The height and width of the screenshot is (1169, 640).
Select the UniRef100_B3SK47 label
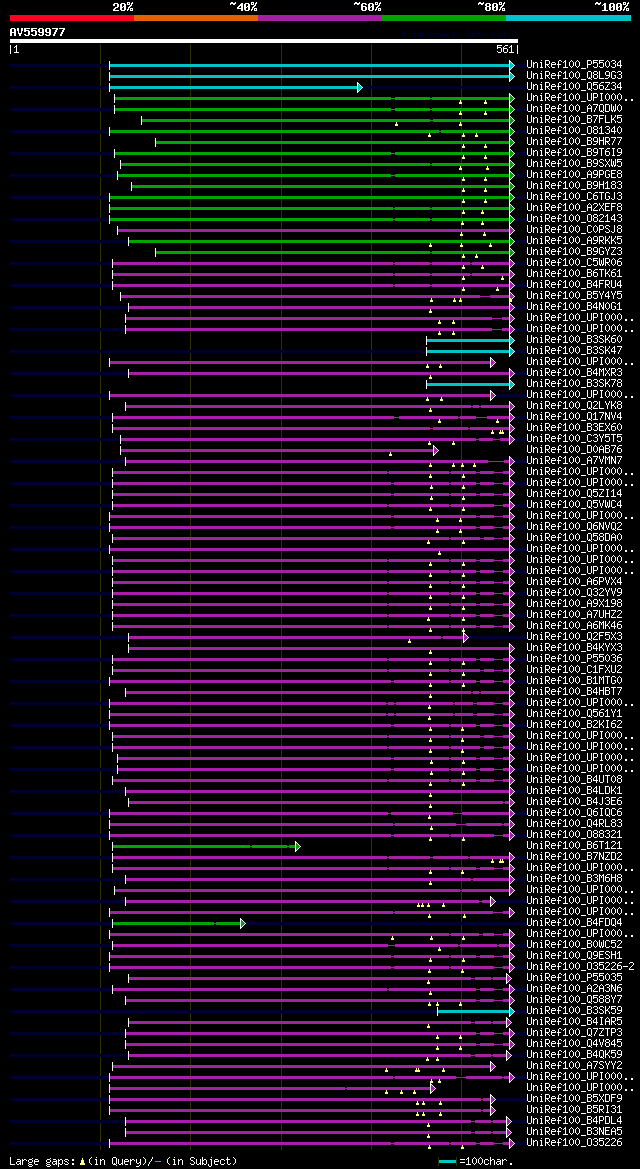click(x=574, y=350)
